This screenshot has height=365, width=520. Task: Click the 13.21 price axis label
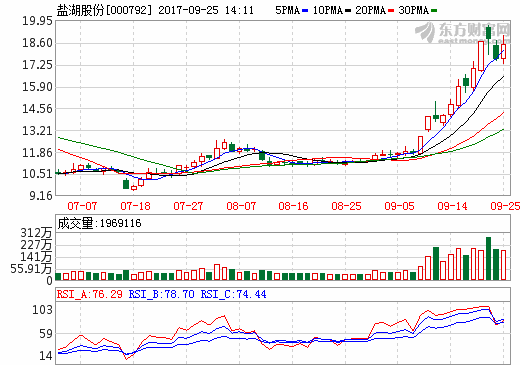(37, 130)
